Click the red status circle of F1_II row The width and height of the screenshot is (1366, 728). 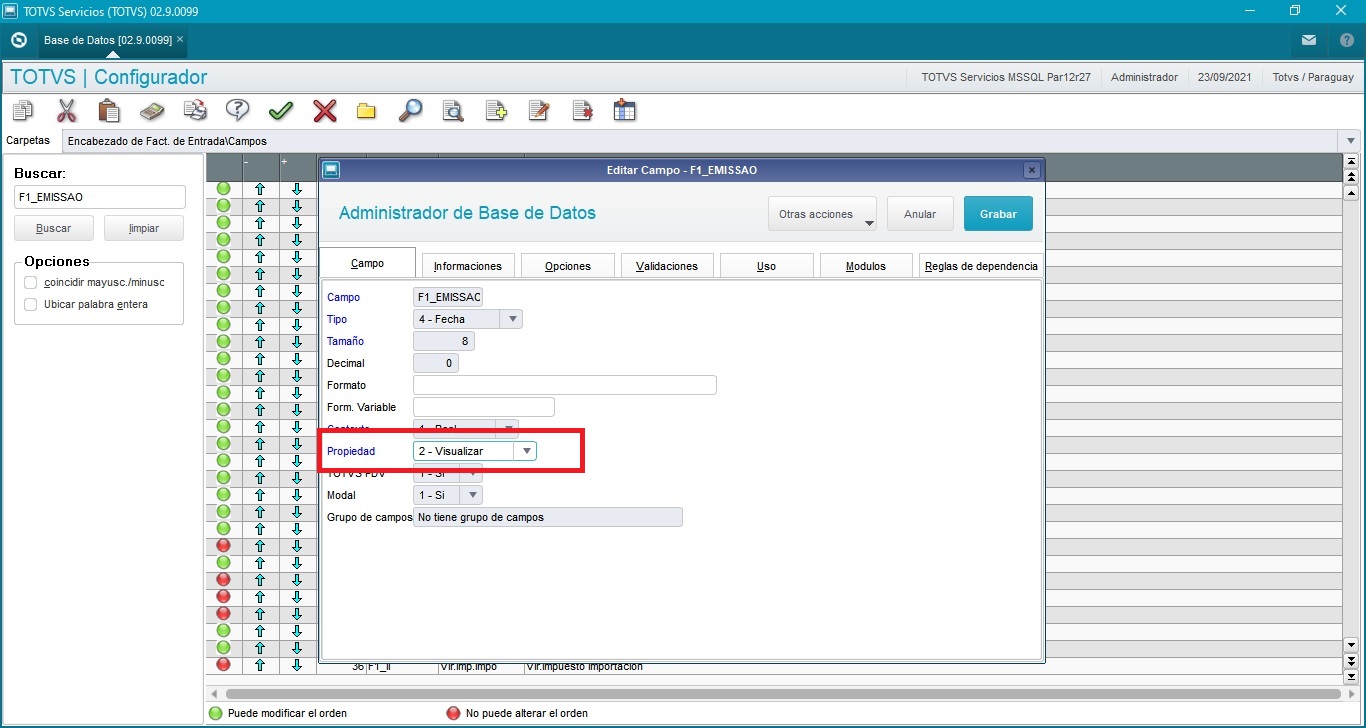point(223,665)
